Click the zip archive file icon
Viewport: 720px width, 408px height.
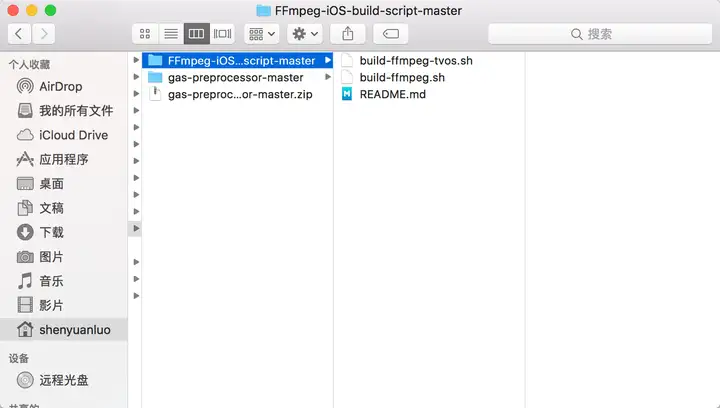point(155,94)
